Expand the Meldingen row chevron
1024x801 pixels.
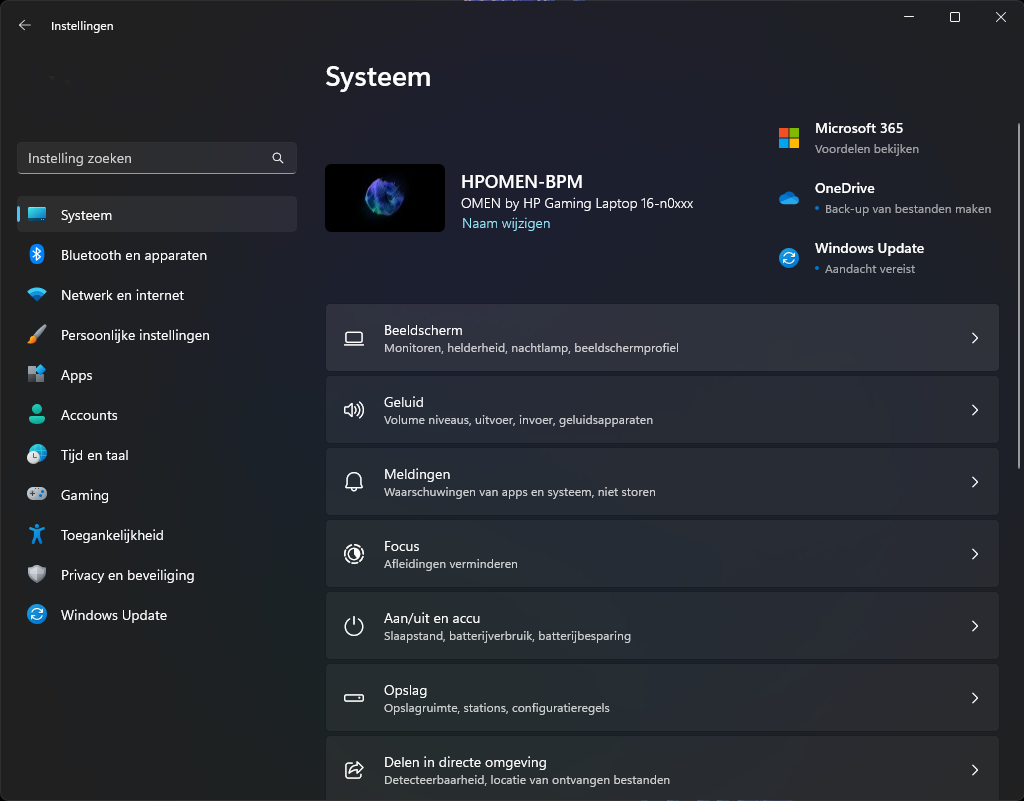(x=974, y=482)
